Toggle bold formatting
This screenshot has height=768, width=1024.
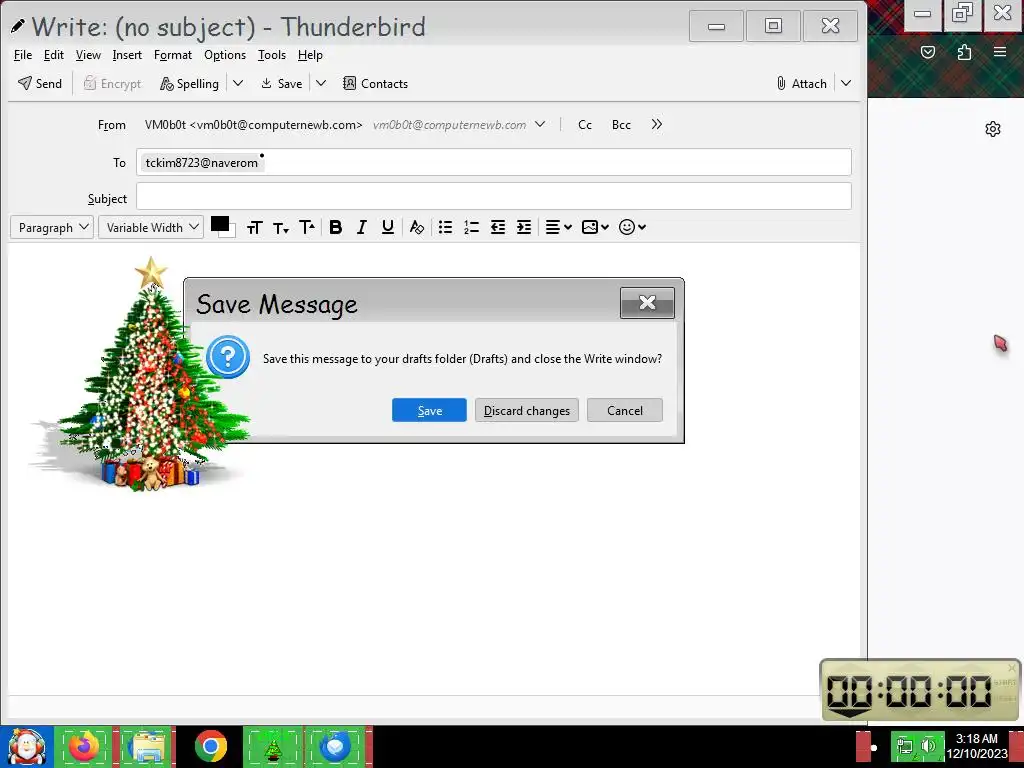click(336, 227)
